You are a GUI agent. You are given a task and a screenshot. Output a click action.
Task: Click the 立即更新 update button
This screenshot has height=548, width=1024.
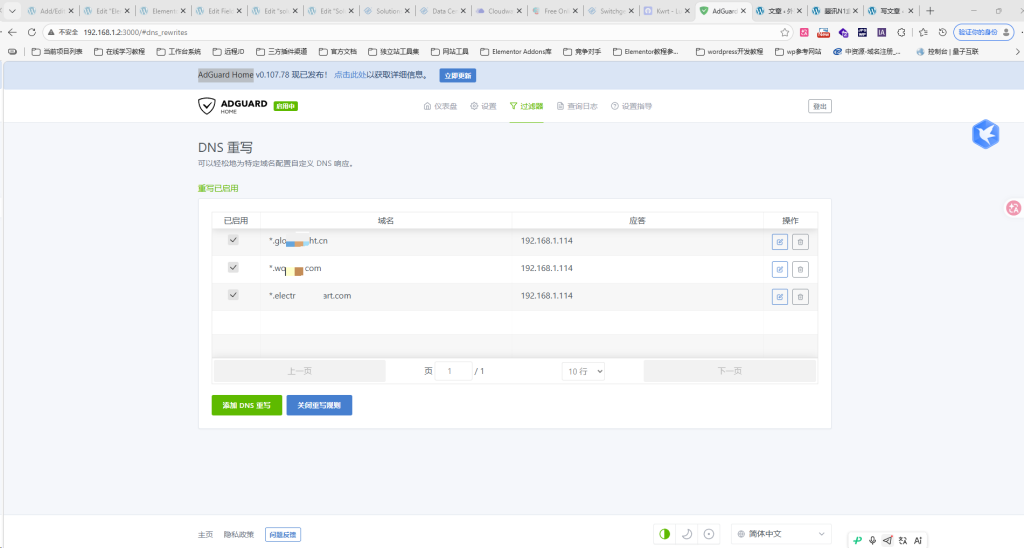click(x=458, y=76)
